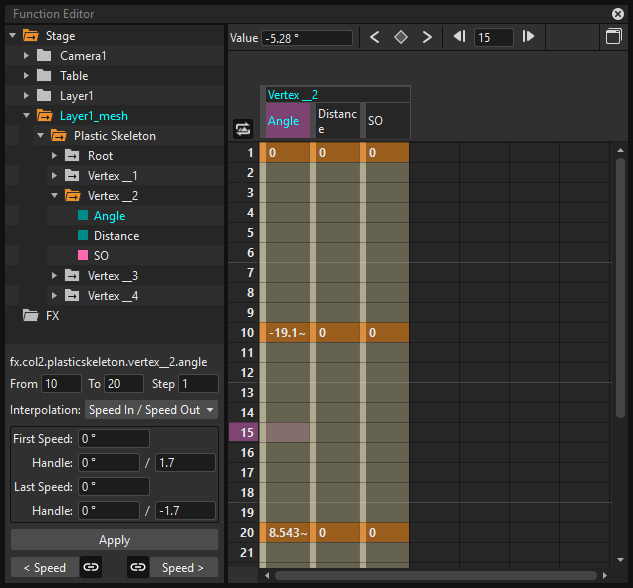Select Angle keyframe cell 8.543~

point(288,532)
